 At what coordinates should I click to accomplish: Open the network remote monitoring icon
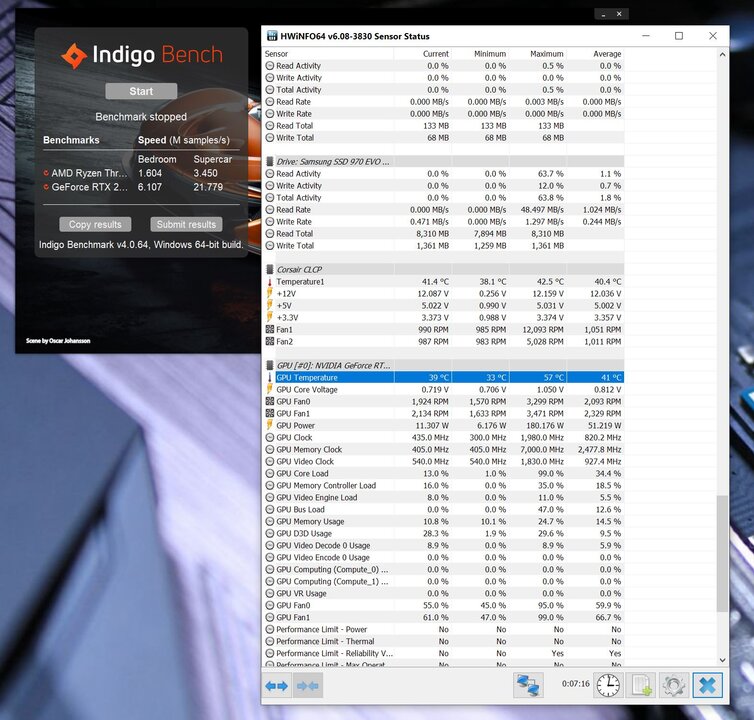tap(528, 685)
